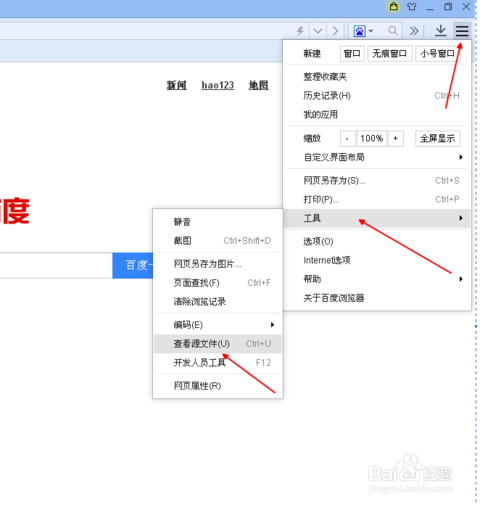This screenshot has width=480, height=505.
Task: Choose 页面查找(F) in submenu
Action: (218, 283)
